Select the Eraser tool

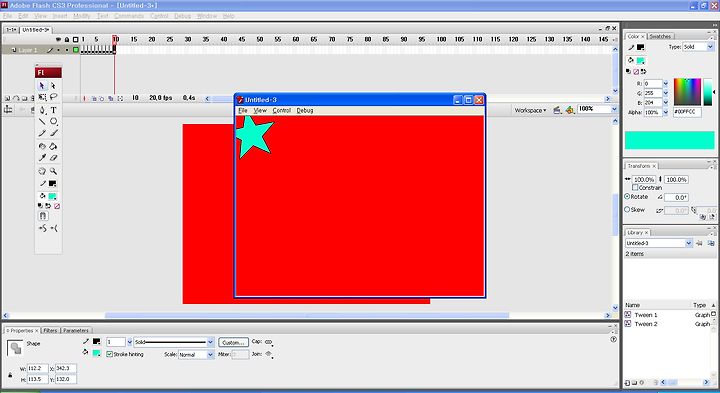[53, 157]
